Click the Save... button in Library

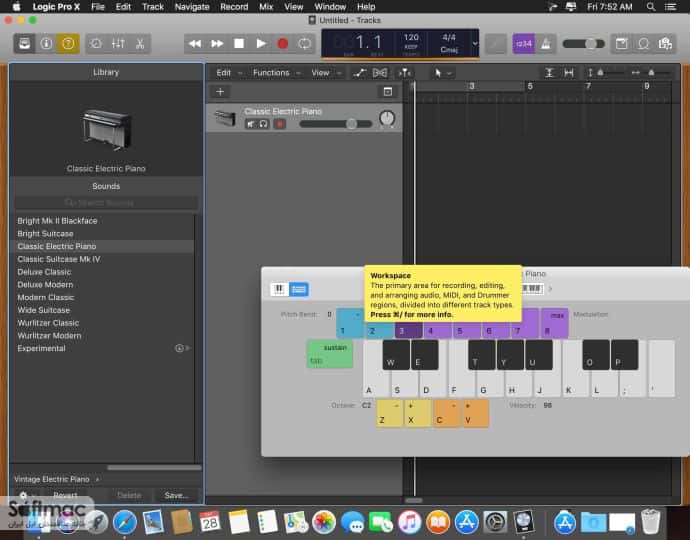(176, 495)
